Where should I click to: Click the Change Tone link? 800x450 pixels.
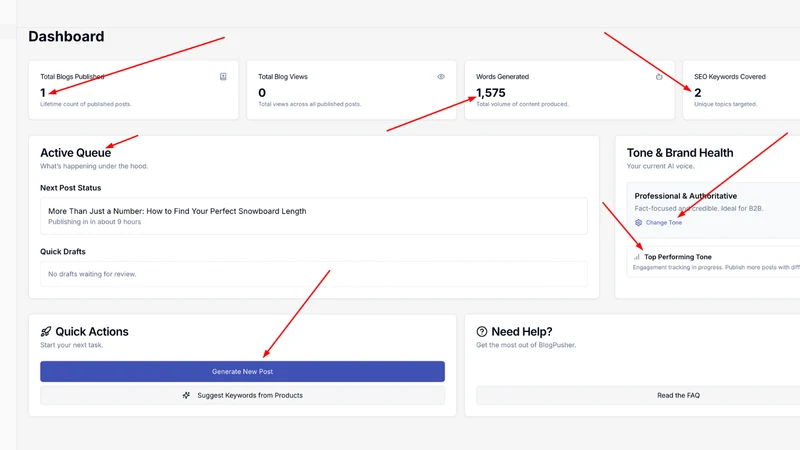tap(664, 222)
